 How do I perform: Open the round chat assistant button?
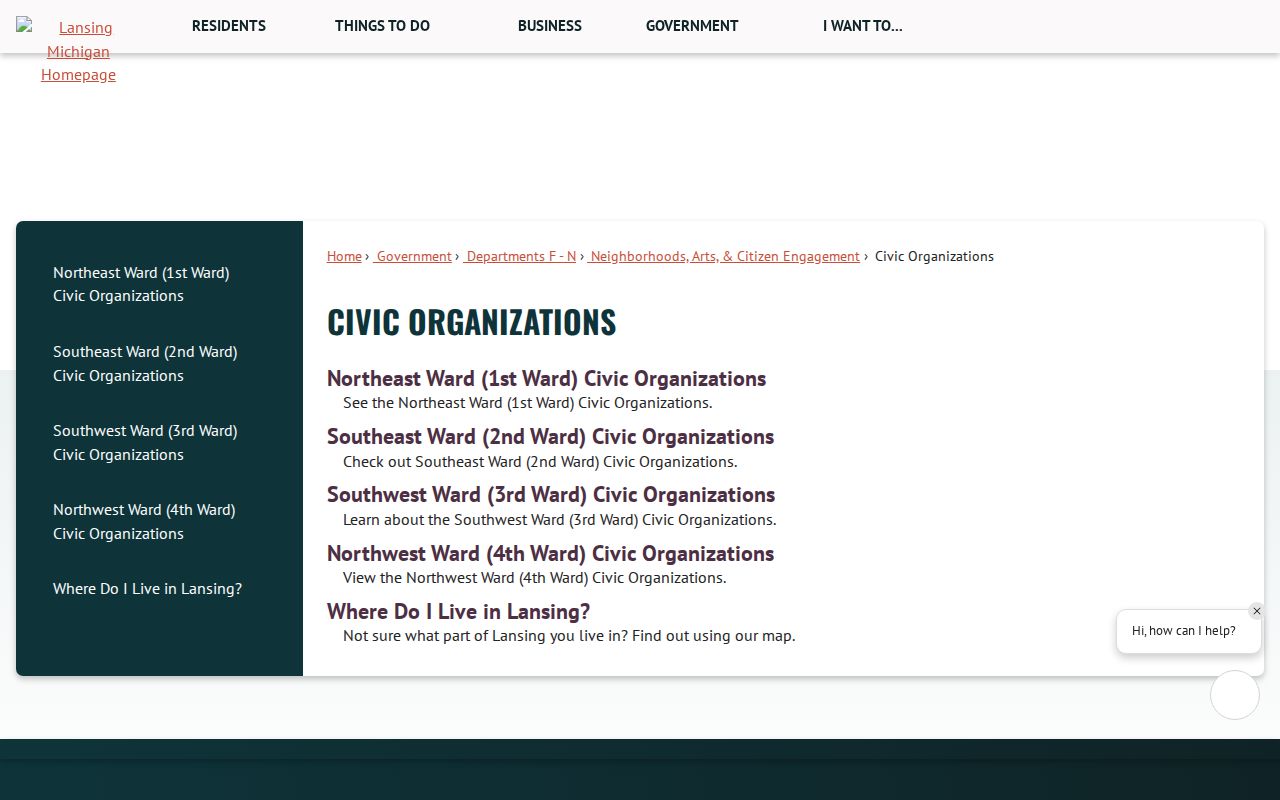pos(1235,695)
